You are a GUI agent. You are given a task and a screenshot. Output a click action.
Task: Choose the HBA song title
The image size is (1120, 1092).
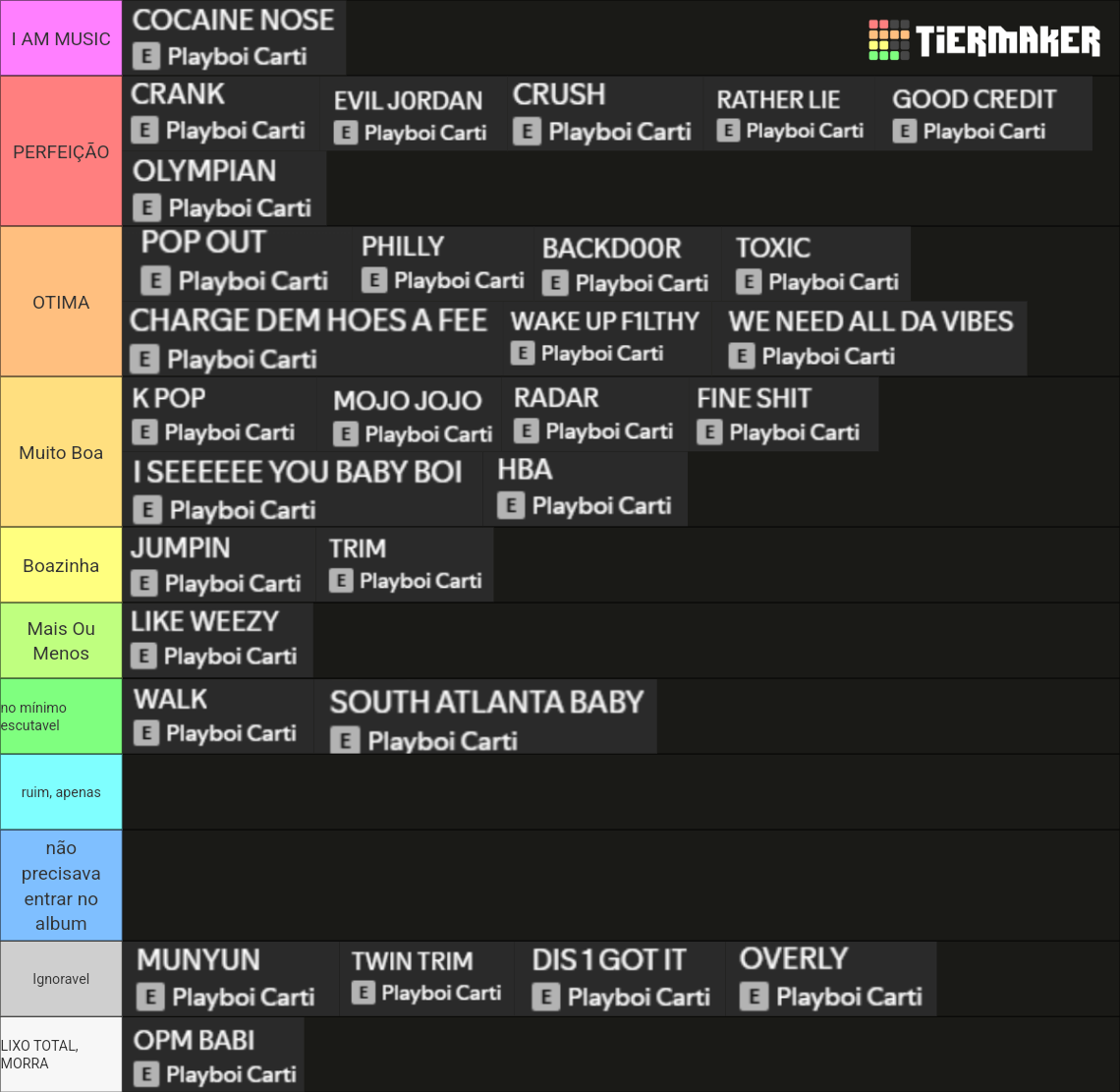525,470
